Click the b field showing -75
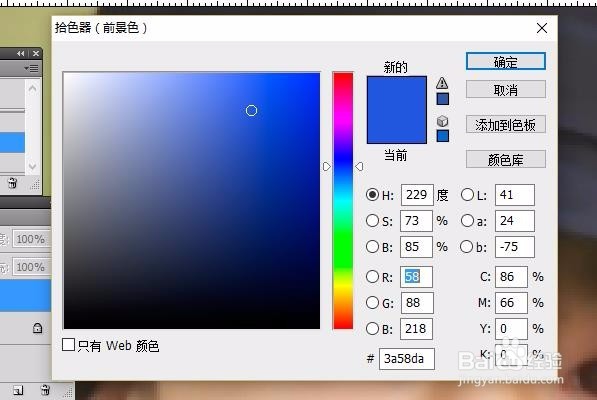597x400 pixels. 515,247
